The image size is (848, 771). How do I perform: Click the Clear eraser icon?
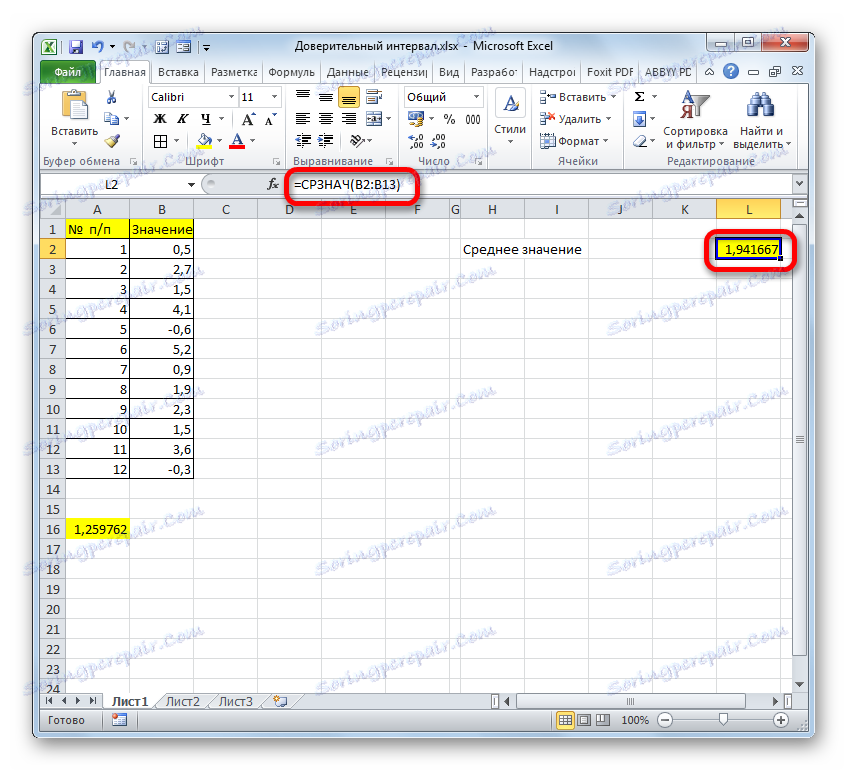639,141
